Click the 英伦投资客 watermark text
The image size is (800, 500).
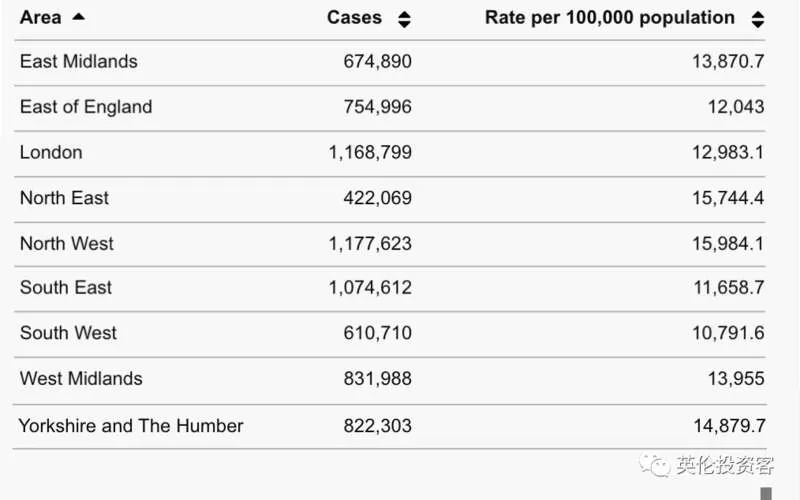[x=725, y=465]
